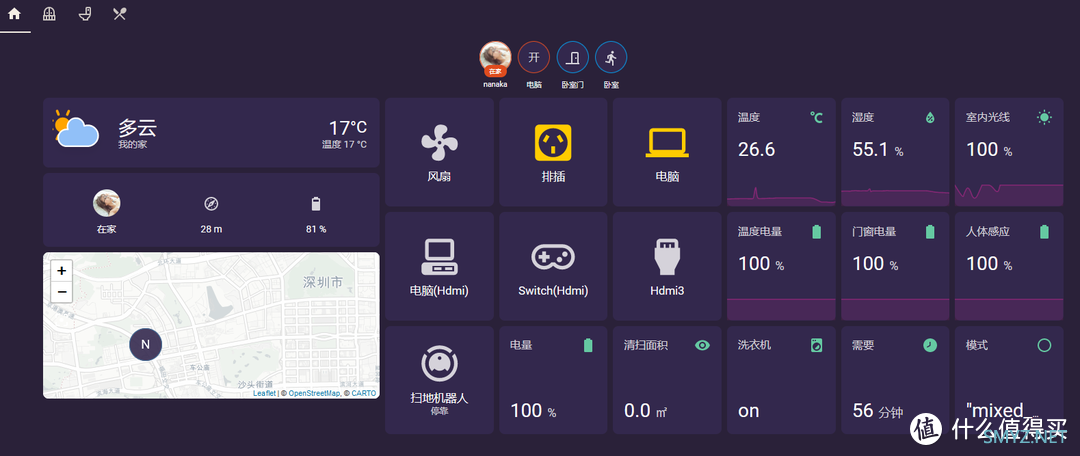
Task: Open the 温度 26.6 sensor card
Action: [x=781, y=152]
